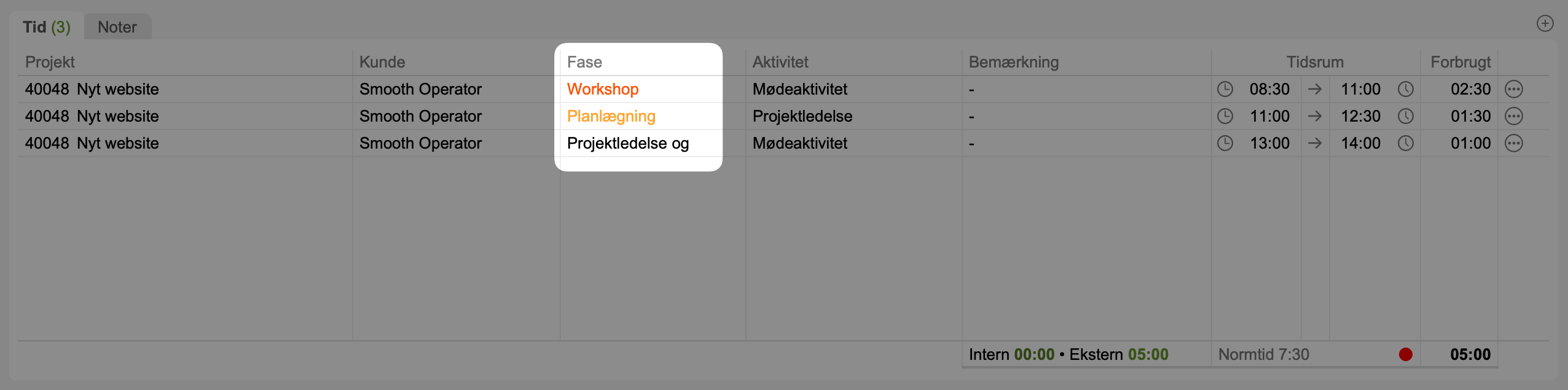Click end clock icon beside 12:30
Screen dimensions: 1568x390
[1405, 117]
